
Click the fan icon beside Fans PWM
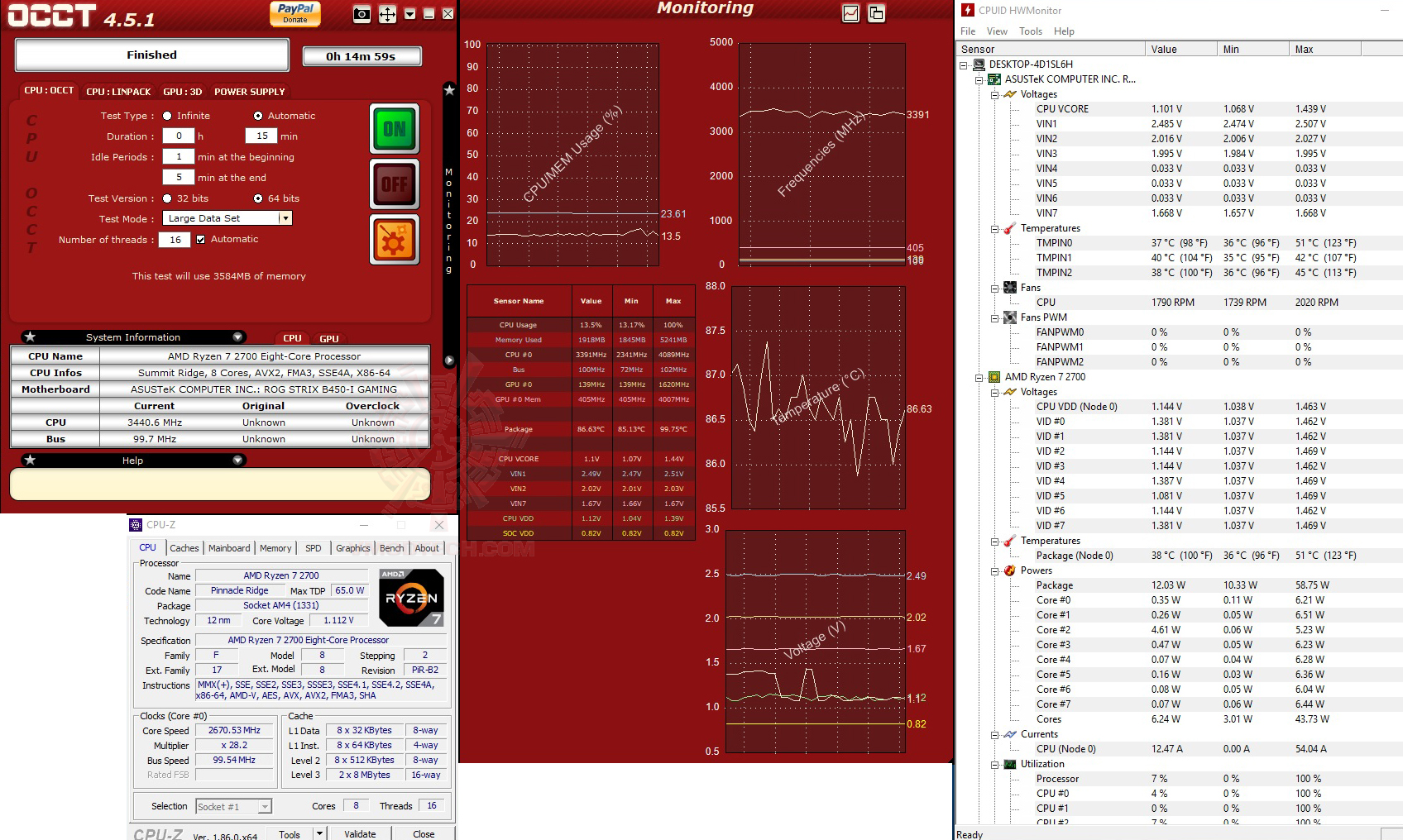1010,317
